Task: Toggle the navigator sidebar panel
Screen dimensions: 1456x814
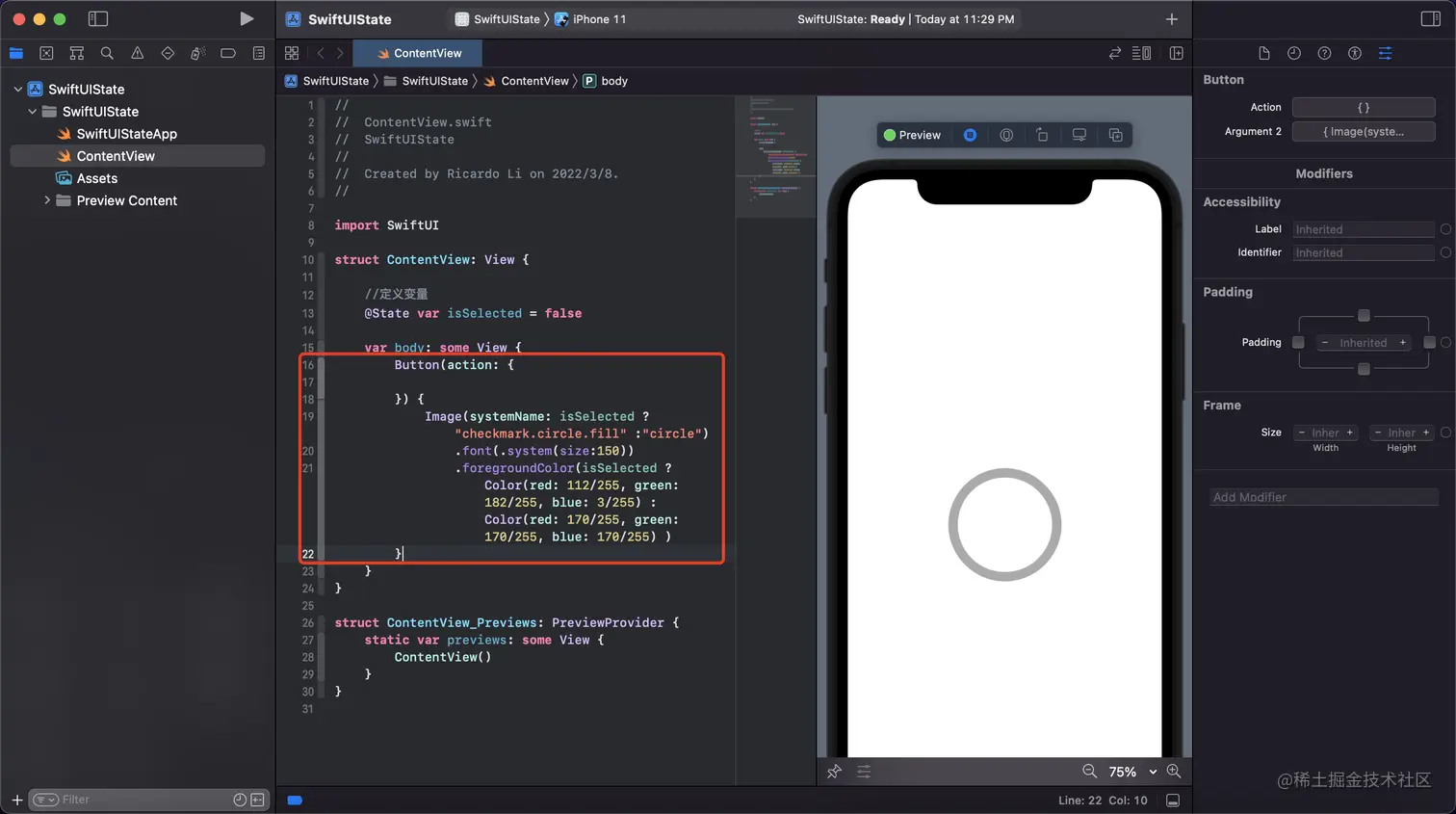Action: (97, 18)
